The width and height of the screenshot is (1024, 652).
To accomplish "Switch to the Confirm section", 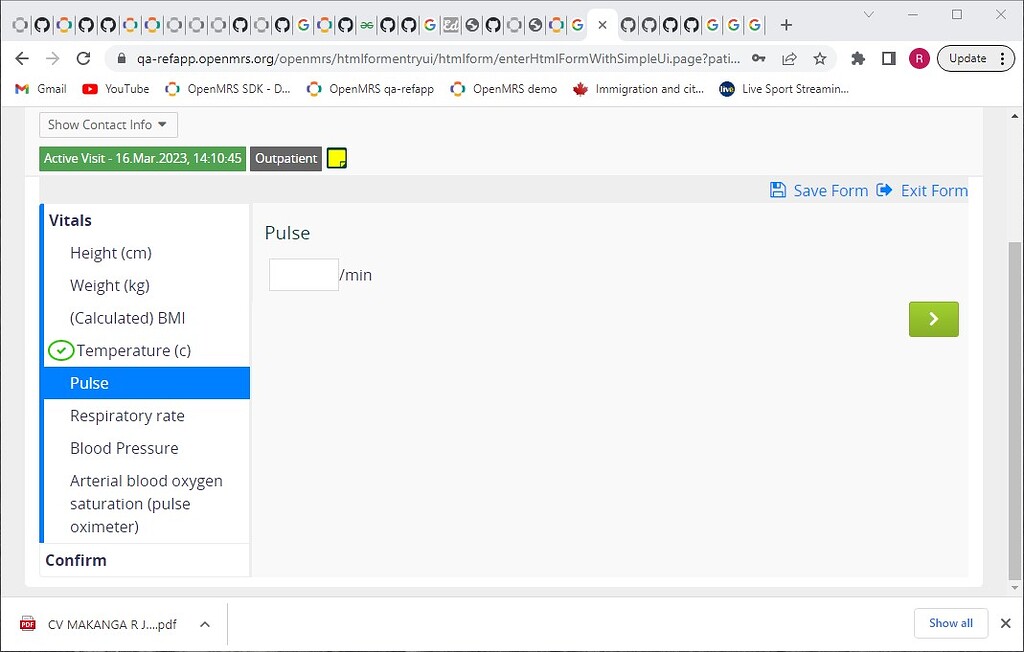I will pos(75,560).
